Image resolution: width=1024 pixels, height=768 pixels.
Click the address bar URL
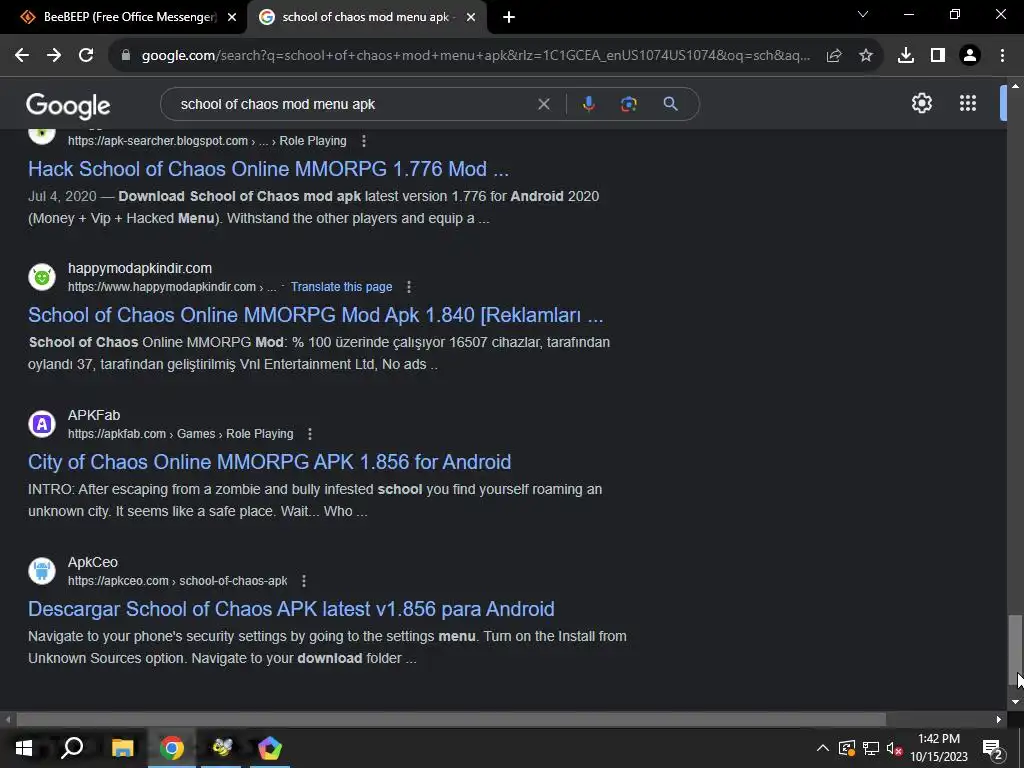coord(475,56)
